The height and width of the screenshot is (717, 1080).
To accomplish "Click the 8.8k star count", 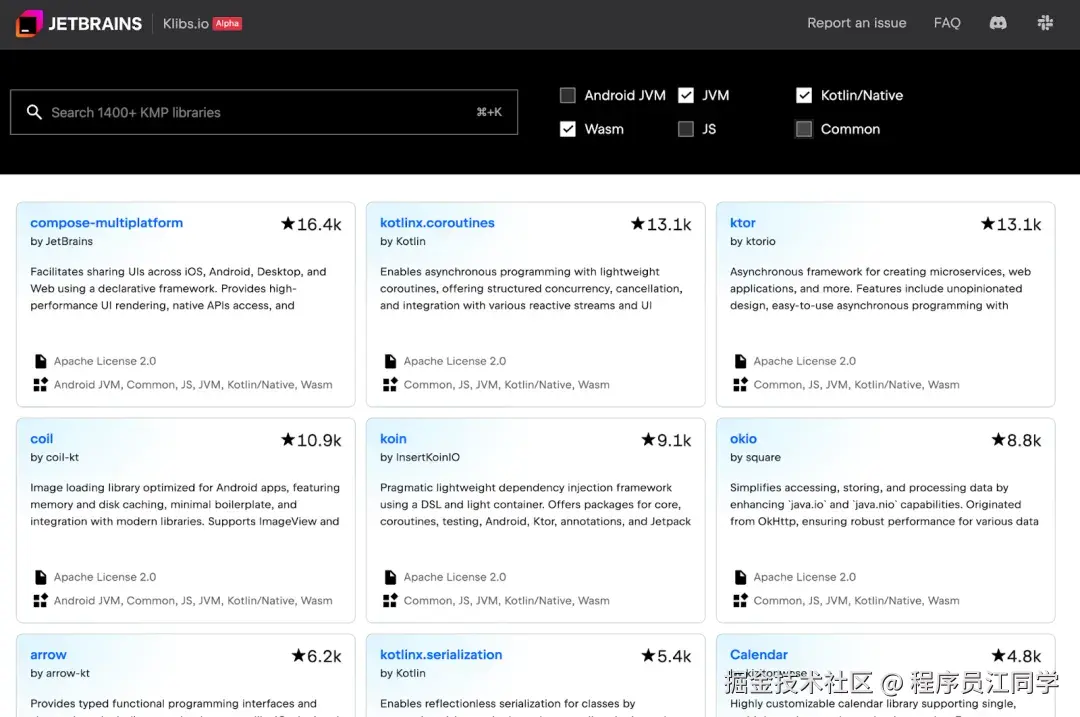I will click(1024, 439).
